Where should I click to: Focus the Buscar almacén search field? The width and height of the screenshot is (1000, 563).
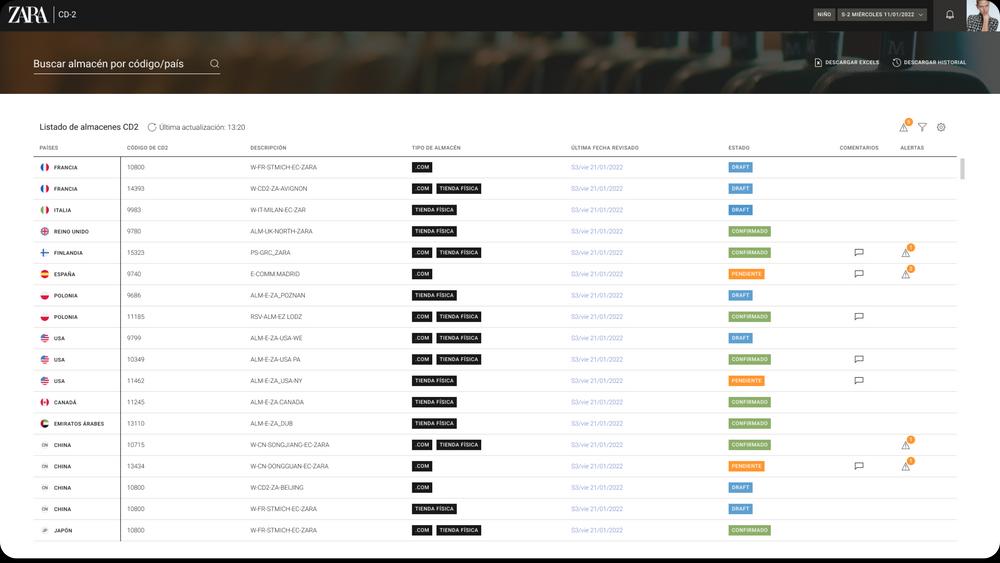point(126,64)
